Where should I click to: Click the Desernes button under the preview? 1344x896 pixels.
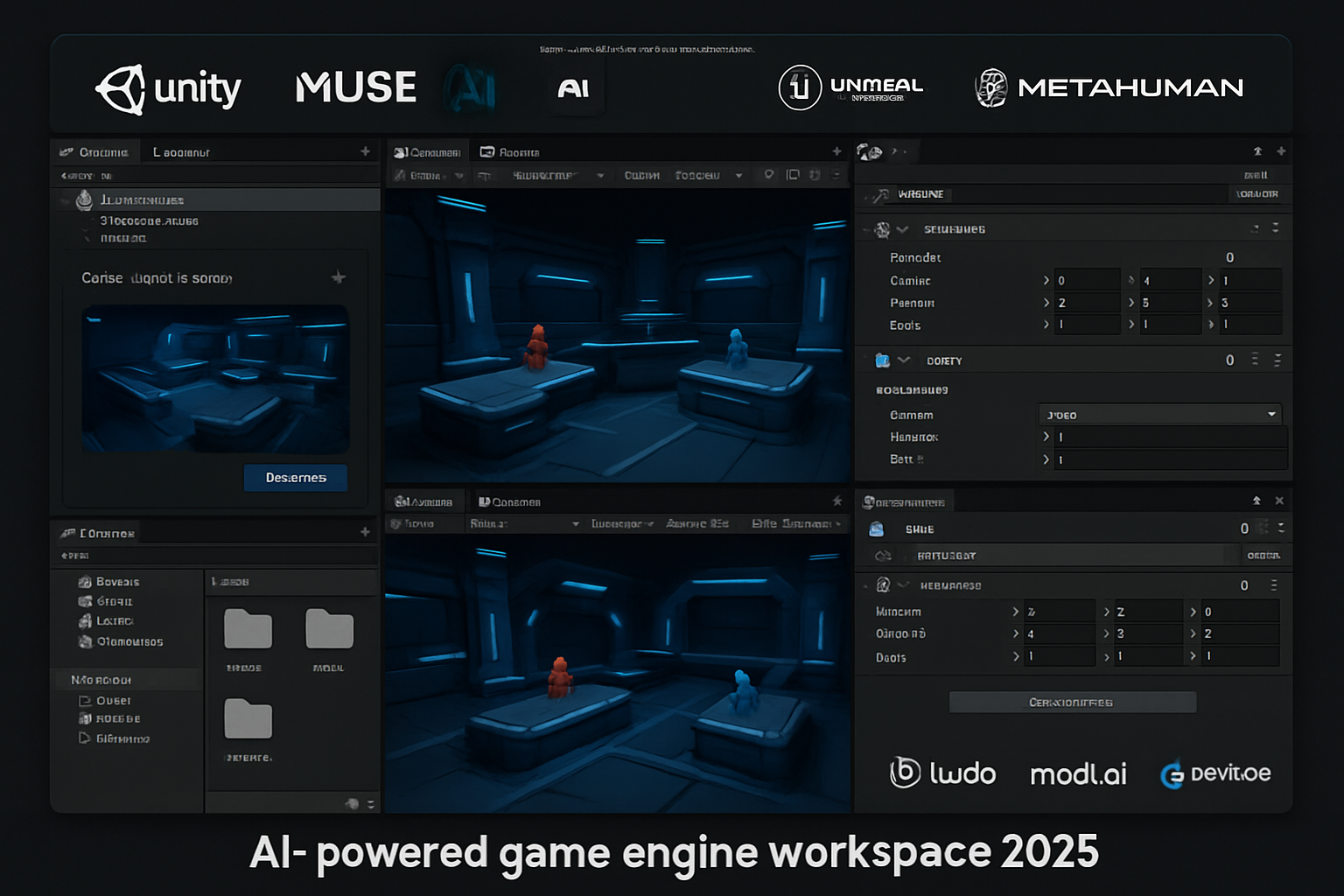295,478
